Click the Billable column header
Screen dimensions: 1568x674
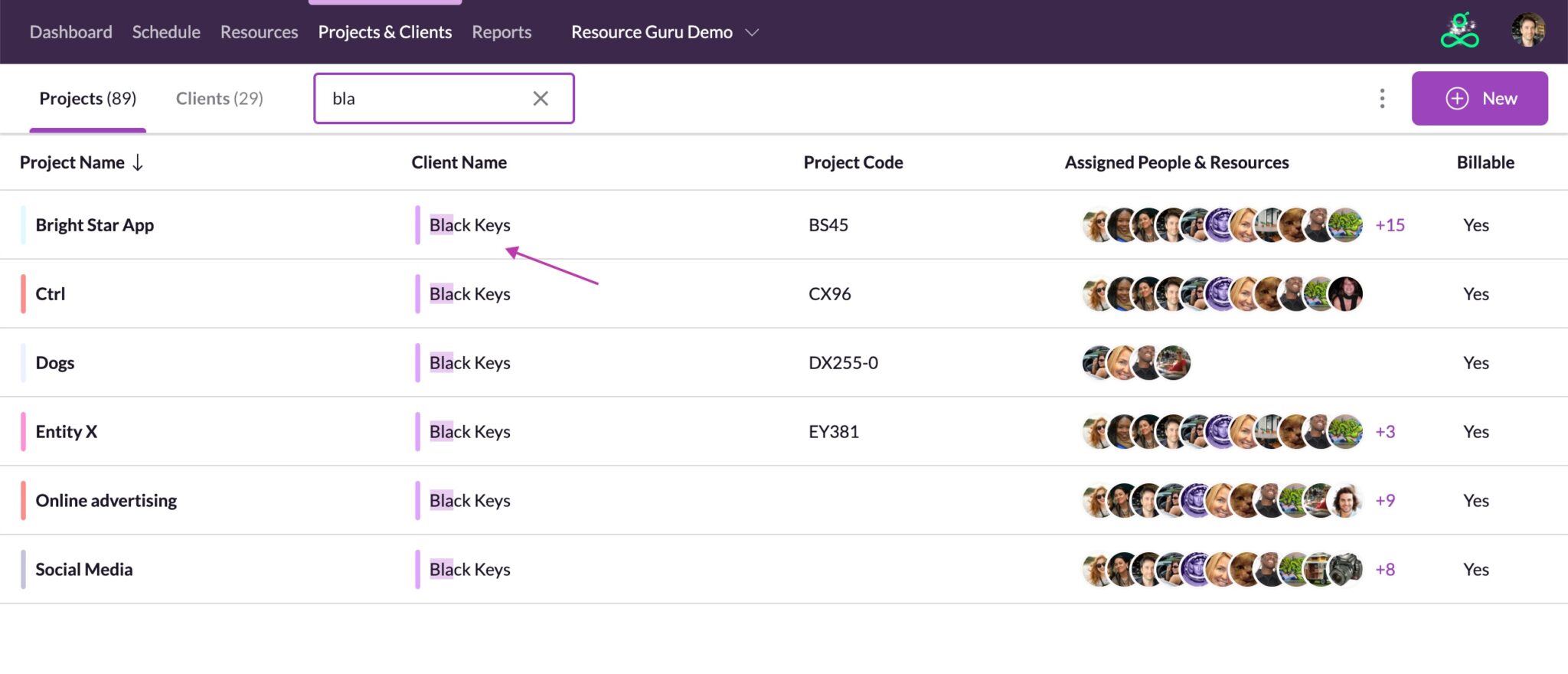[x=1485, y=162]
